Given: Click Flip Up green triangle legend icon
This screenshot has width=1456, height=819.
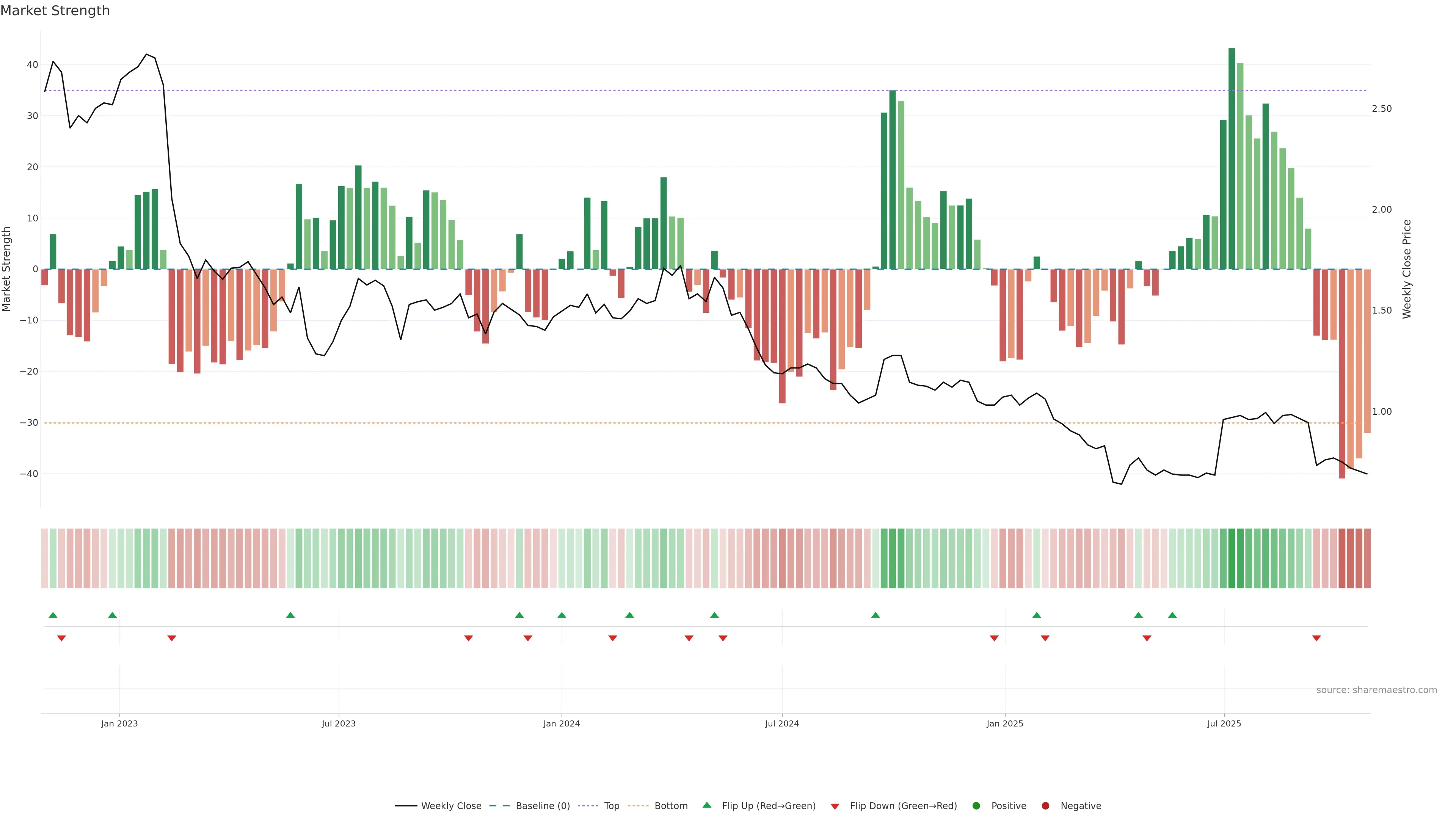Looking at the screenshot, I should tap(706, 805).
